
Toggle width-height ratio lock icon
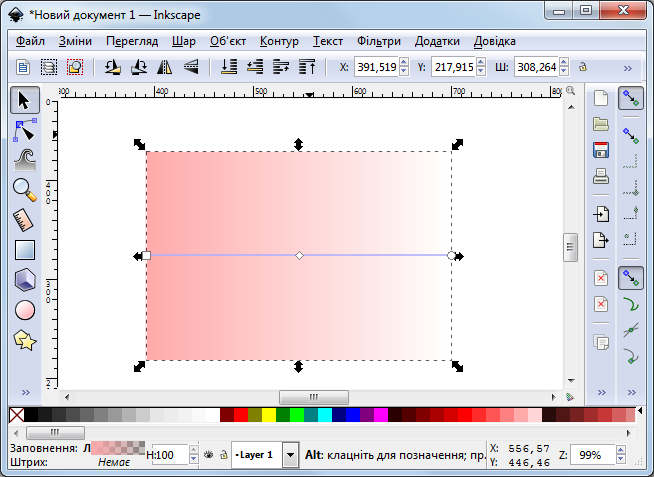coord(582,68)
